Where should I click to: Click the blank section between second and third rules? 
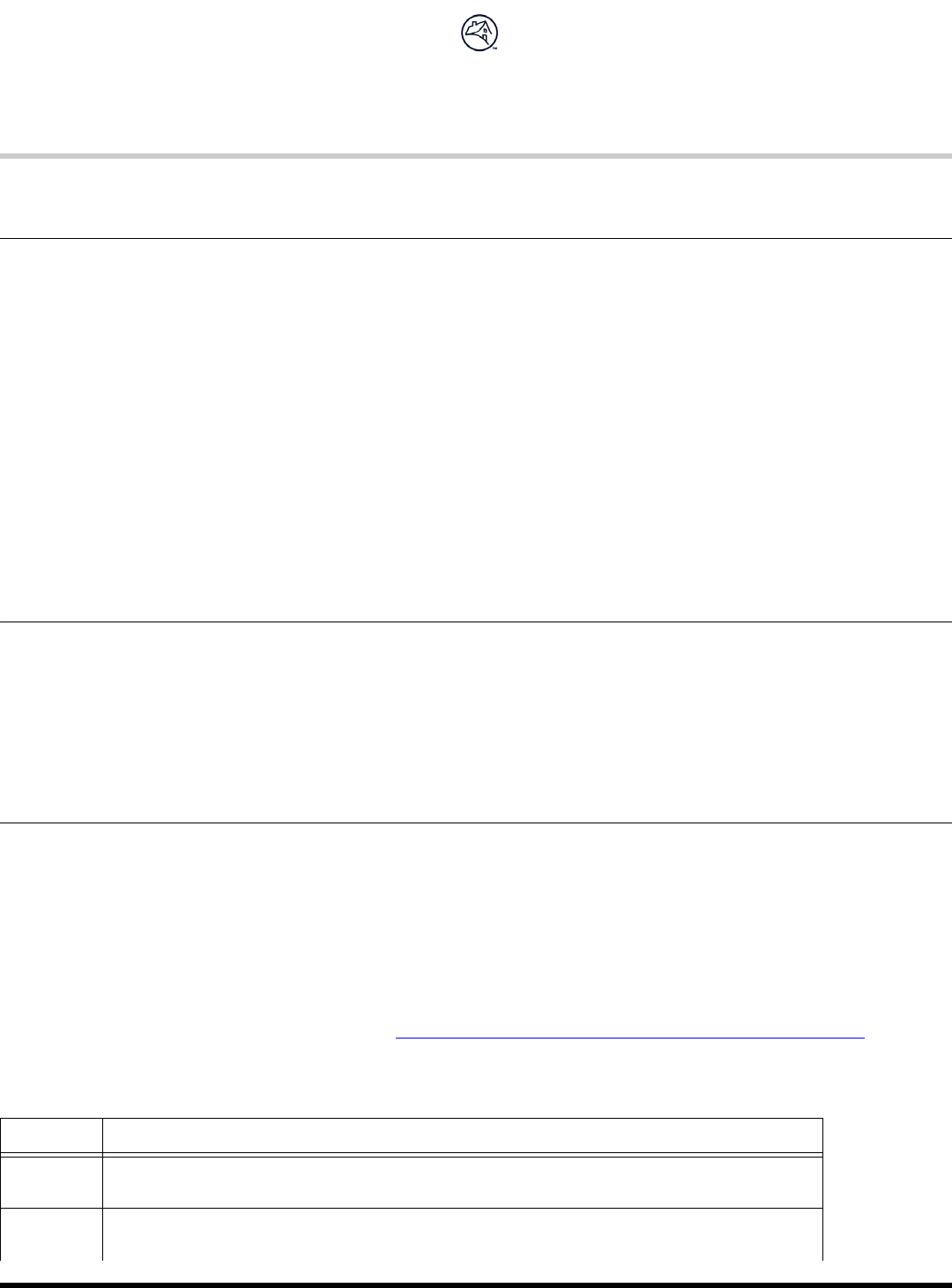click(x=476, y=723)
